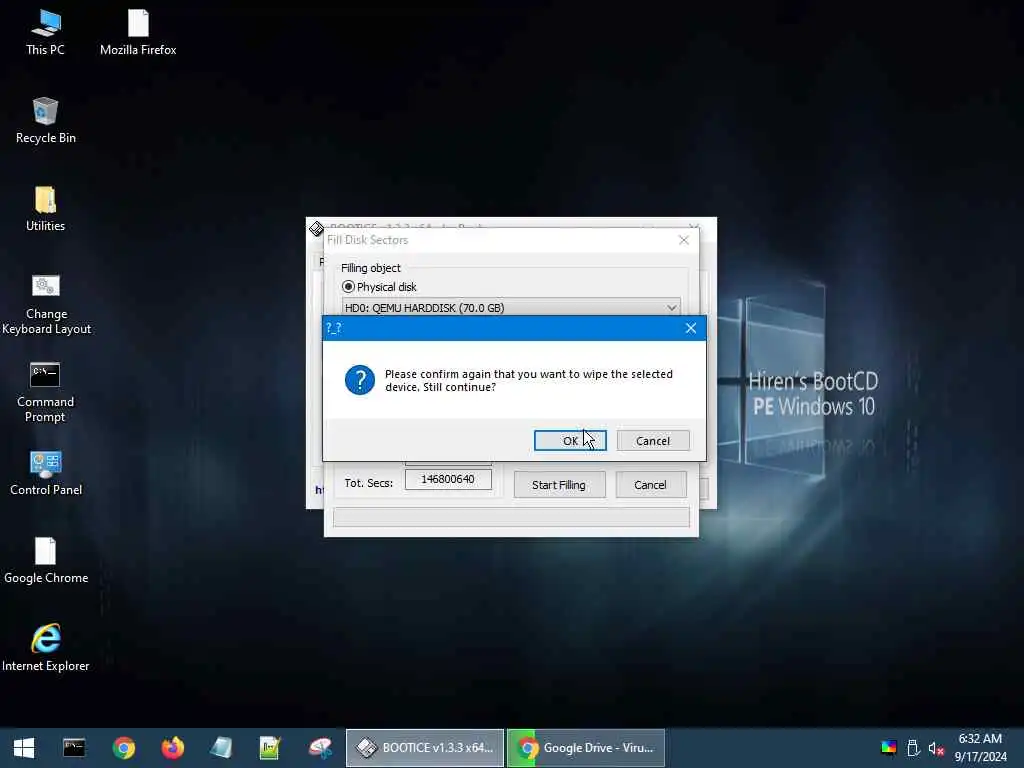The image size is (1024, 768).
Task: Launch Change Keyboard Layout shortcut
Action: [46, 304]
